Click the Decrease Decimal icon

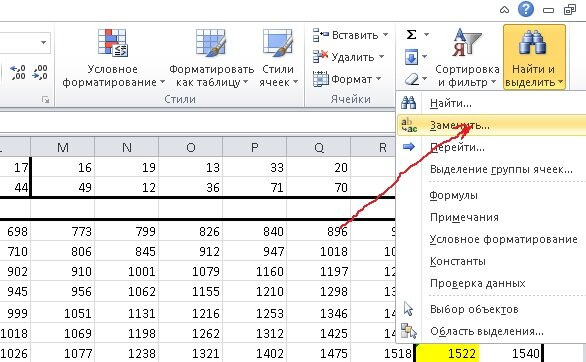pos(40,72)
